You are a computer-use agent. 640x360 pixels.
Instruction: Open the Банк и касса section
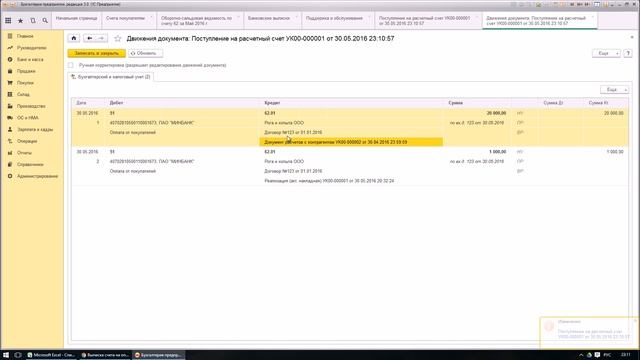coord(30,60)
